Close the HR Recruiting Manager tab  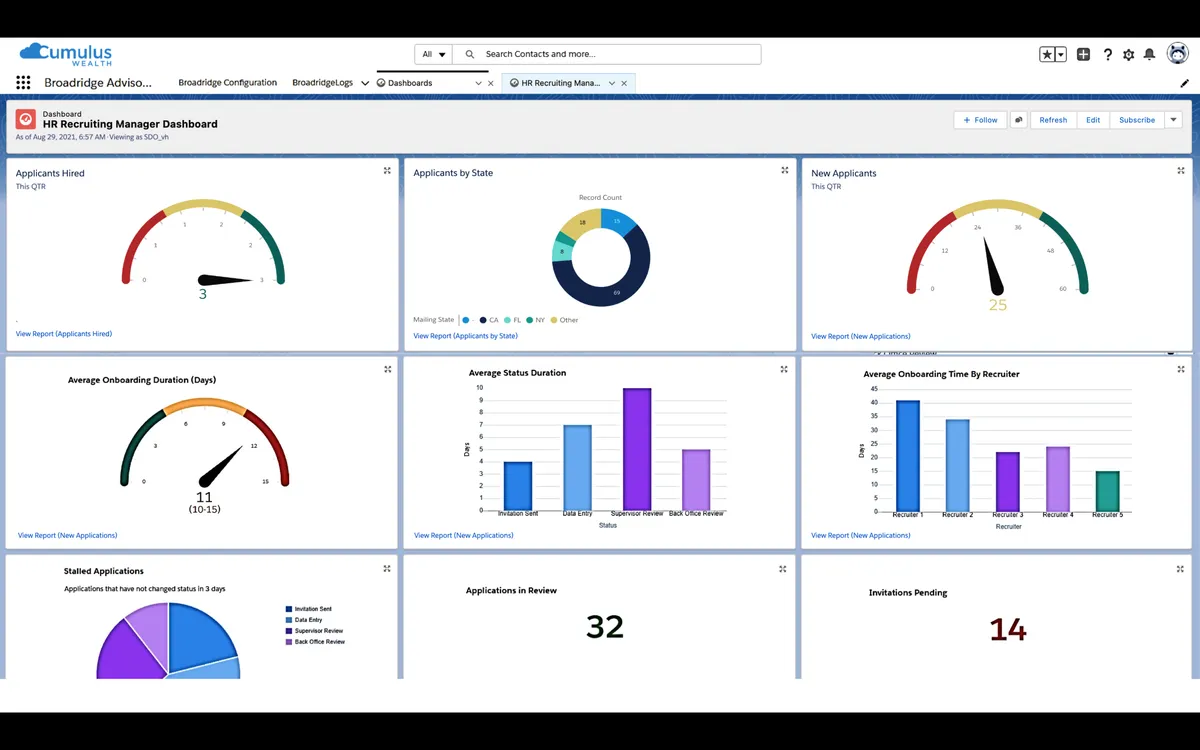[x=624, y=83]
